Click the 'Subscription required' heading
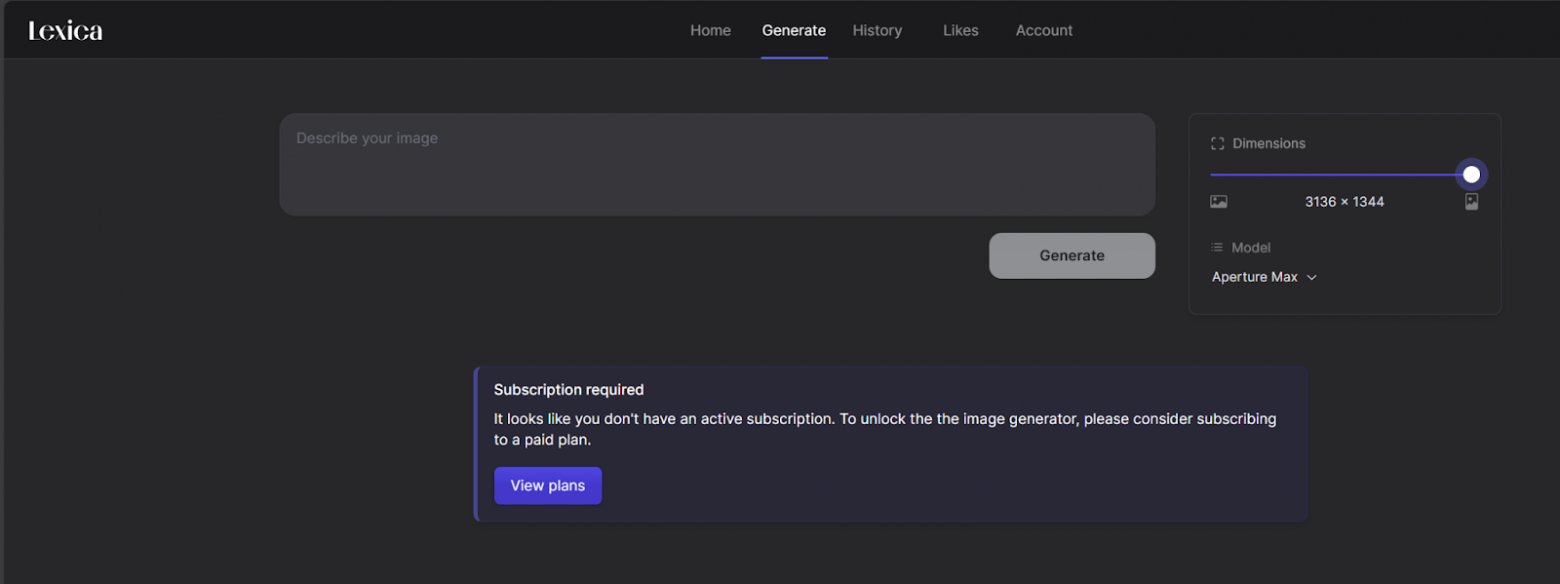The image size is (1560, 584). click(x=568, y=390)
